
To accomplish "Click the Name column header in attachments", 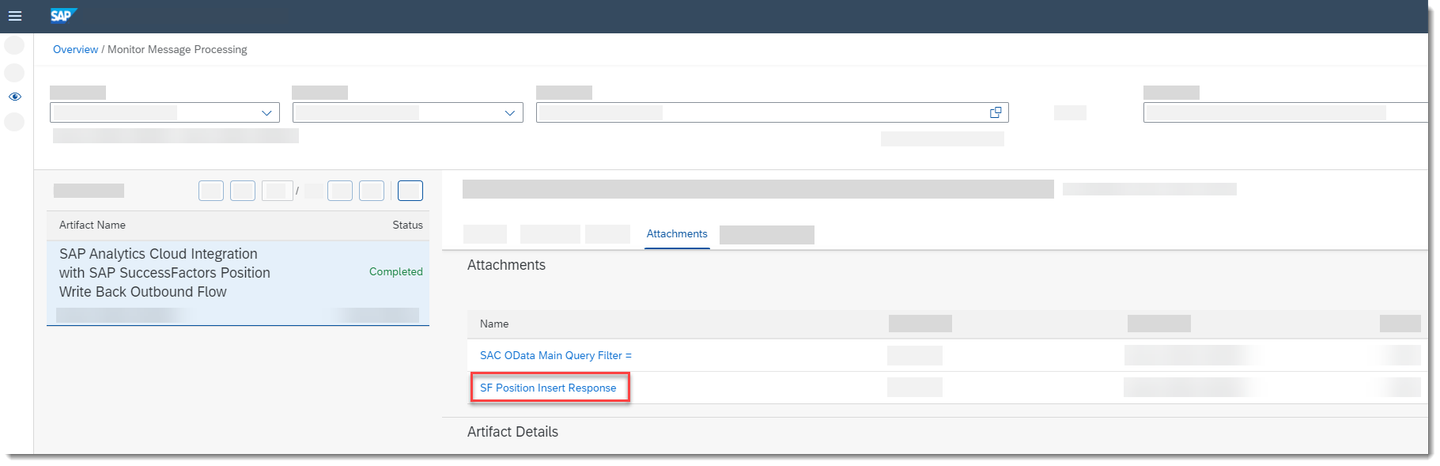I will pyautogui.click(x=494, y=324).
